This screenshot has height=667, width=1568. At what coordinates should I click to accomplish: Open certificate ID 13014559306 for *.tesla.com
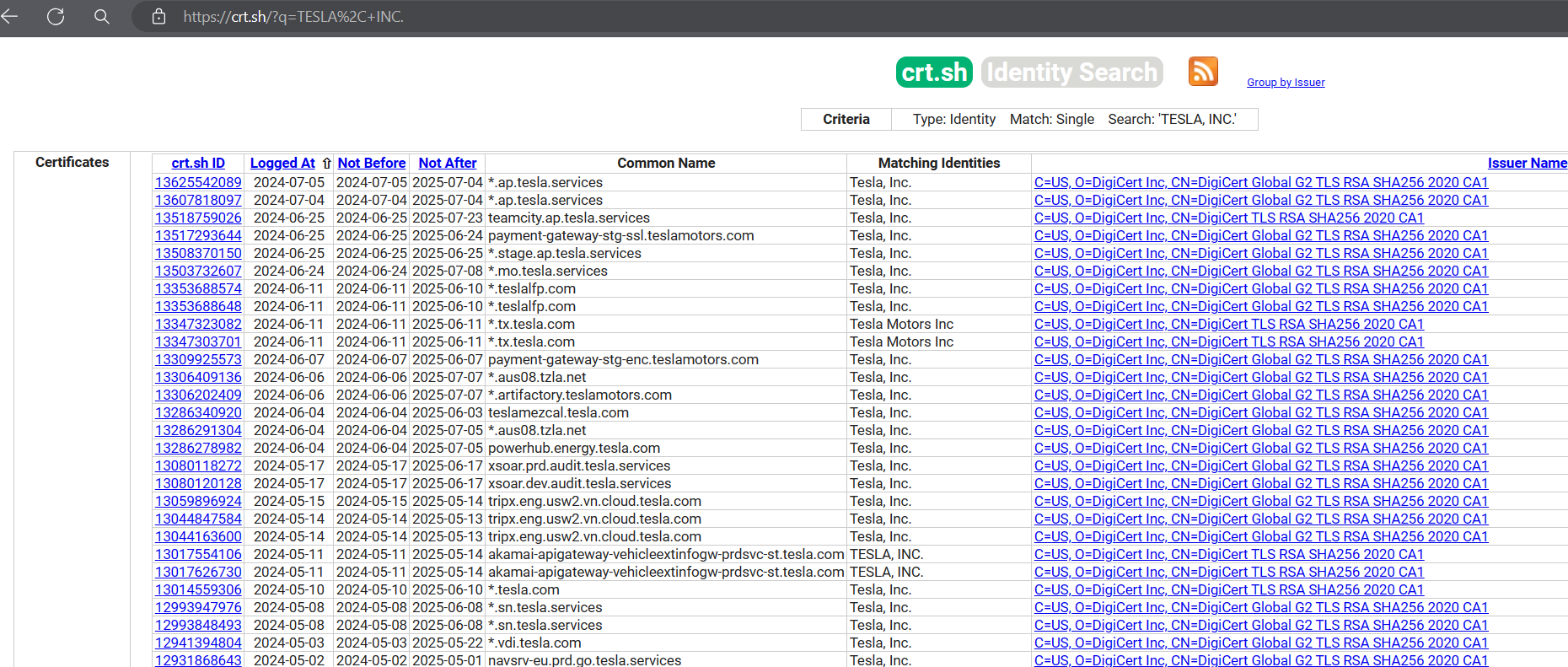pyautogui.click(x=198, y=590)
